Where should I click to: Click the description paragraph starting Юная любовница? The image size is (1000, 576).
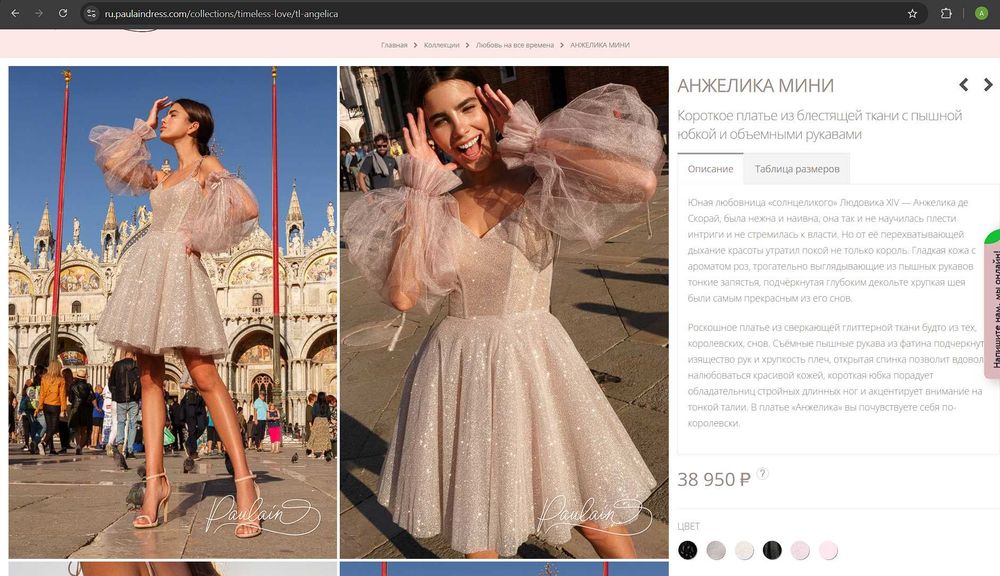tap(832, 250)
